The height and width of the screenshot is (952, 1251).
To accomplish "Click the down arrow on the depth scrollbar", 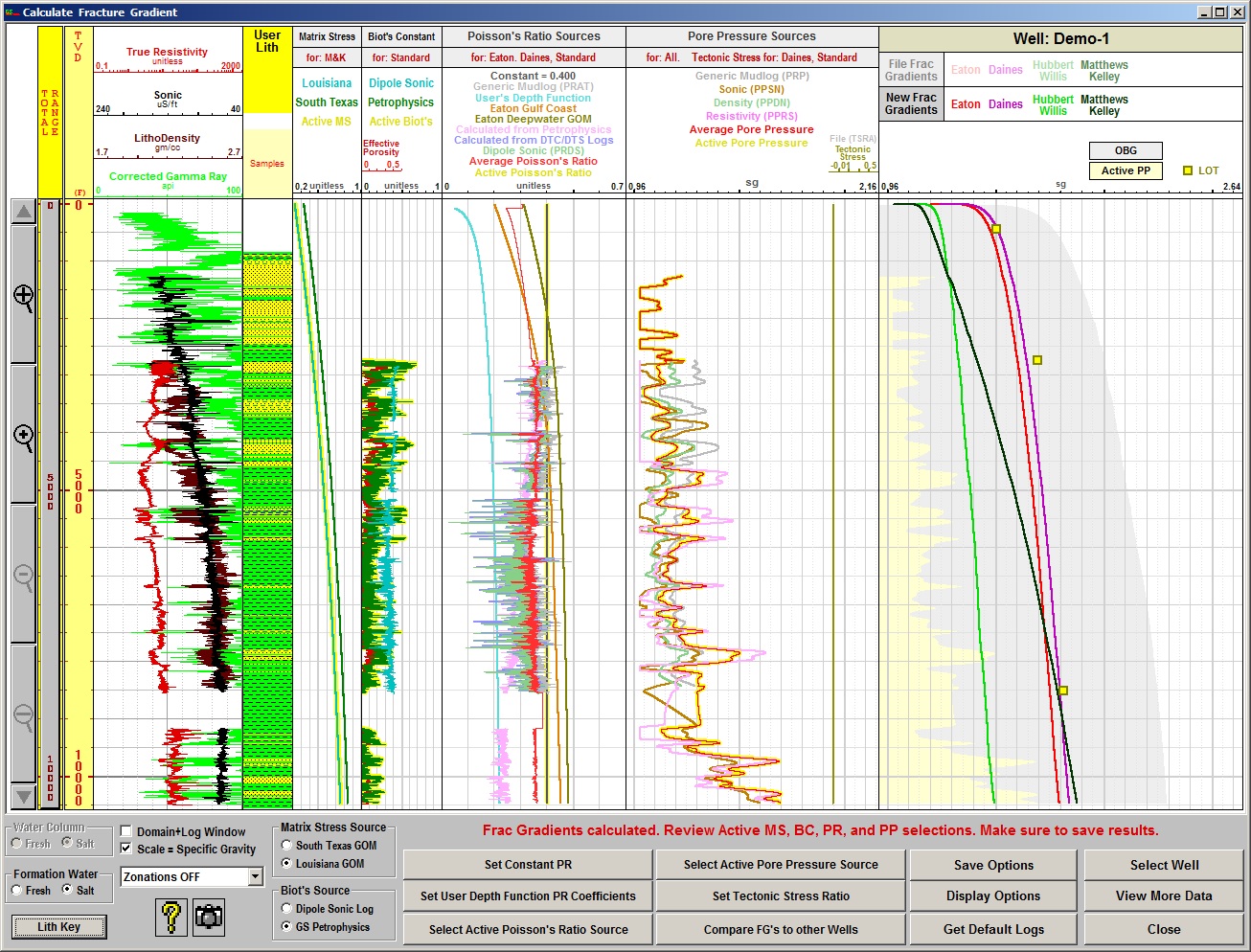I will (x=22, y=796).
